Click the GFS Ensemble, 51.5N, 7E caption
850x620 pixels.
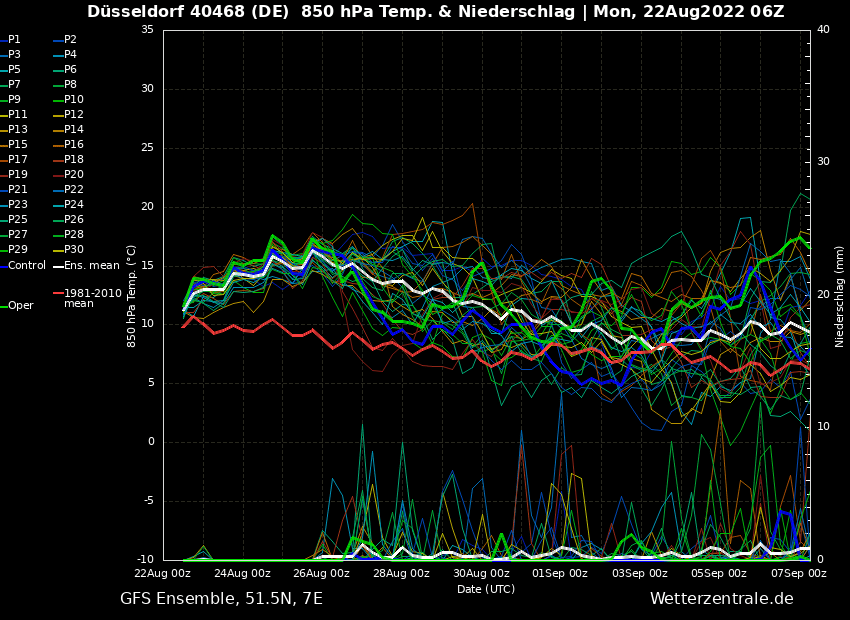coord(221,599)
